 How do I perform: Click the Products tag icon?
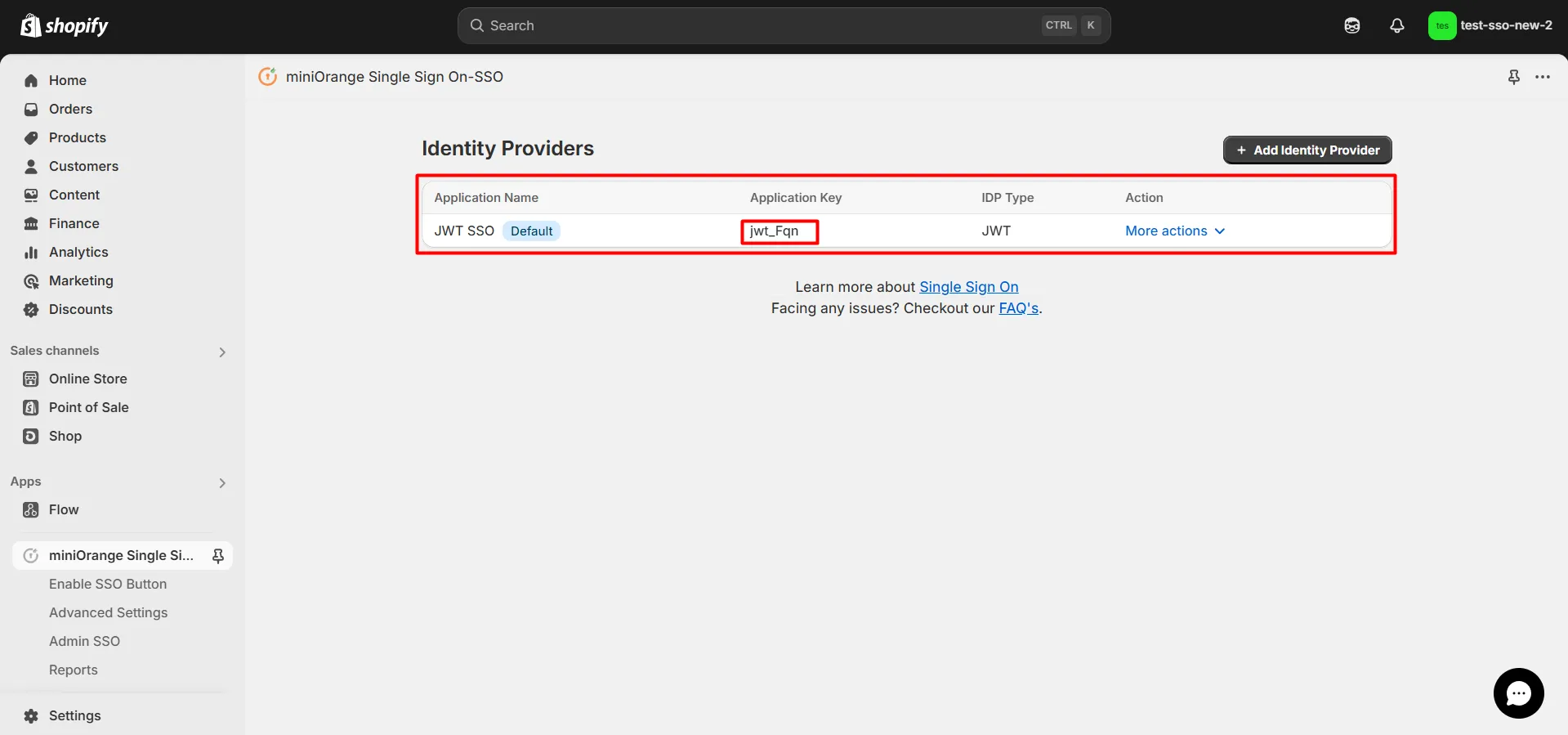point(31,137)
